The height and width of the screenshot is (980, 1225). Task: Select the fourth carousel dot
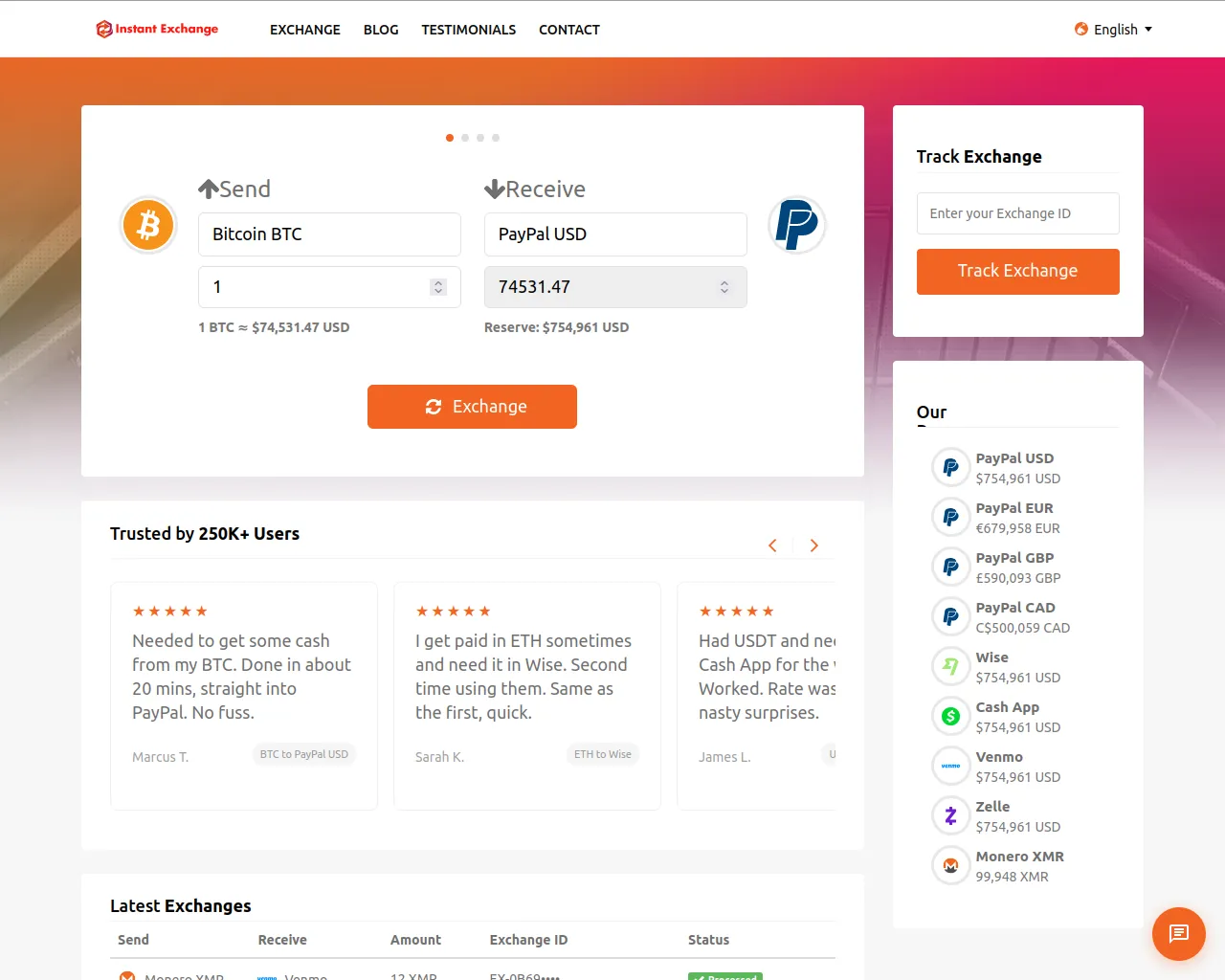tap(496, 138)
